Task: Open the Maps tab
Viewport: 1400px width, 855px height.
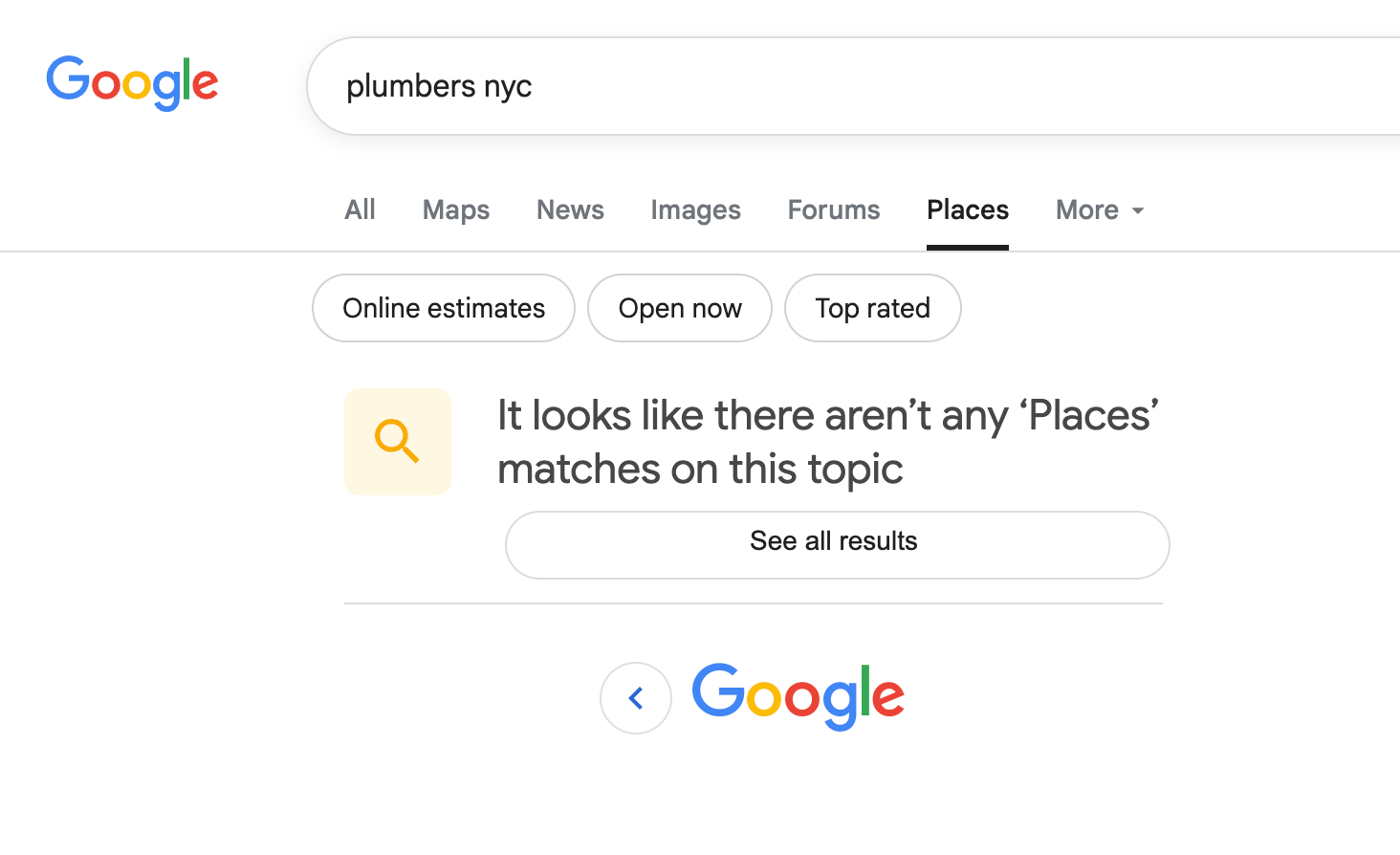Action: (456, 210)
